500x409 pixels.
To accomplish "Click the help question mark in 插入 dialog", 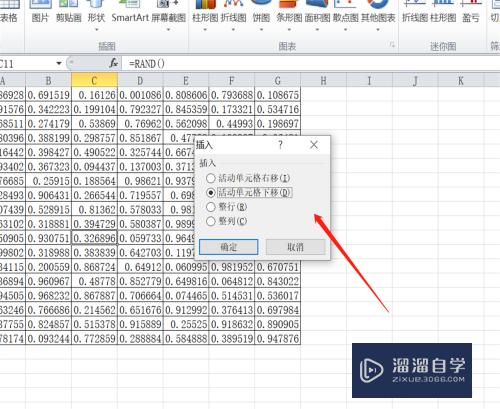I will point(280,145).
